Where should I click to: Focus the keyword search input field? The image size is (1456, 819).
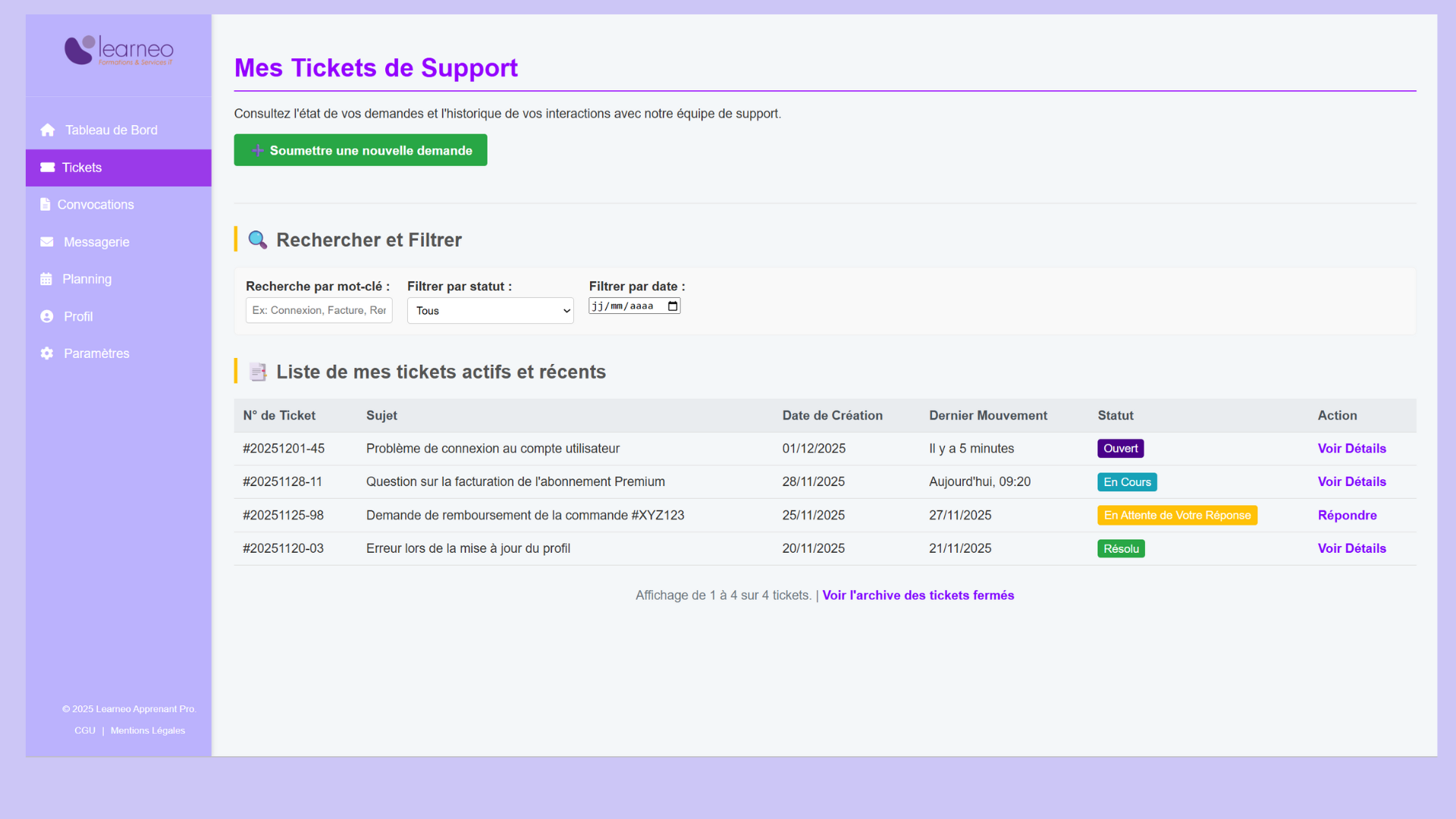[318, 310]
